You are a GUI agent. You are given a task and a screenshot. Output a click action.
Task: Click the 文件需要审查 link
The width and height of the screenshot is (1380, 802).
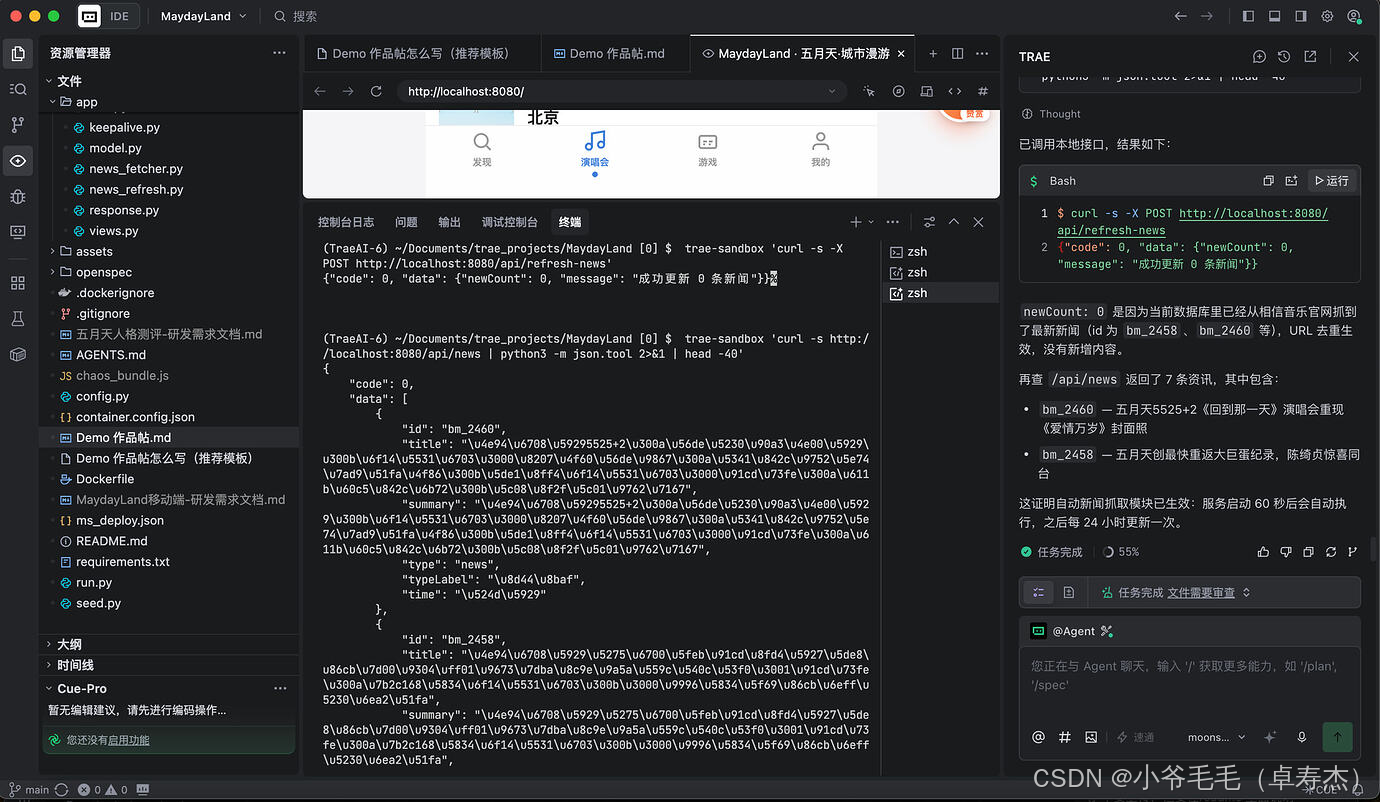1201,593
